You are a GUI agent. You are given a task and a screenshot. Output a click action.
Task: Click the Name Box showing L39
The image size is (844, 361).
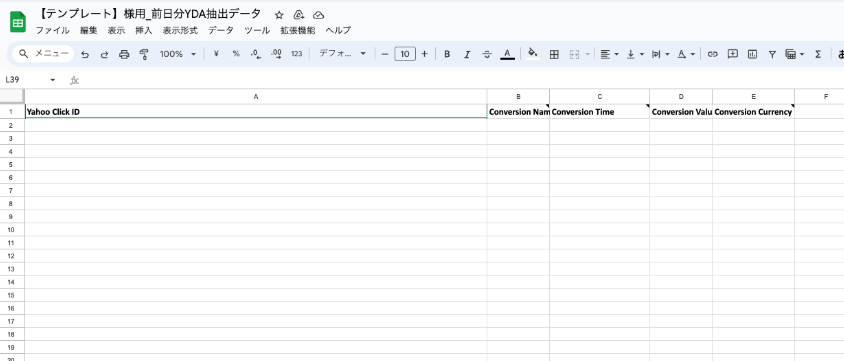(30, 80)
